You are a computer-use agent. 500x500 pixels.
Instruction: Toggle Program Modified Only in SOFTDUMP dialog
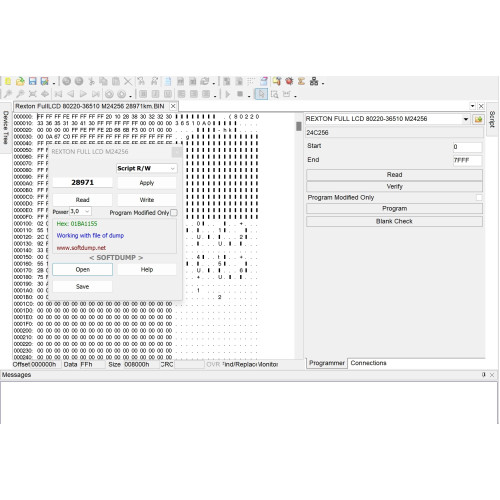[174, 213]
